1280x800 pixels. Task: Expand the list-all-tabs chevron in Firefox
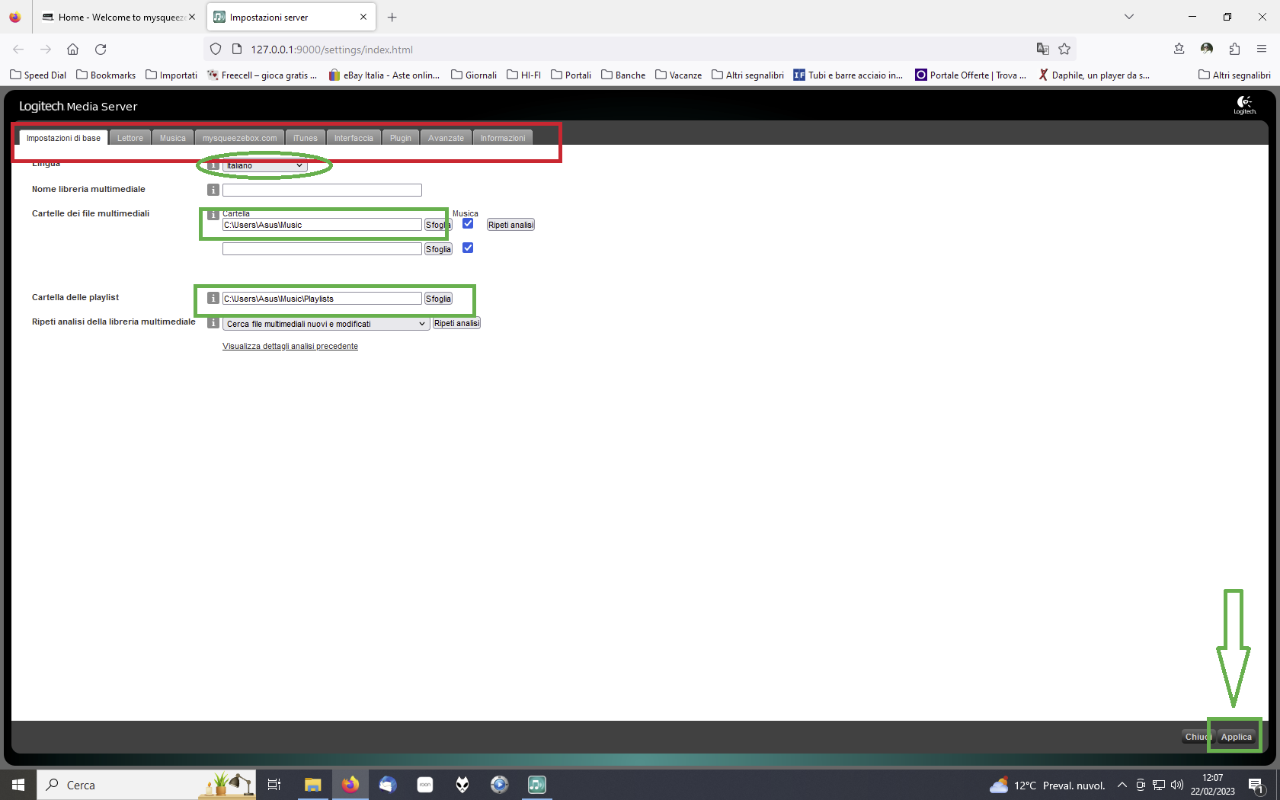tap(1129, 17)
